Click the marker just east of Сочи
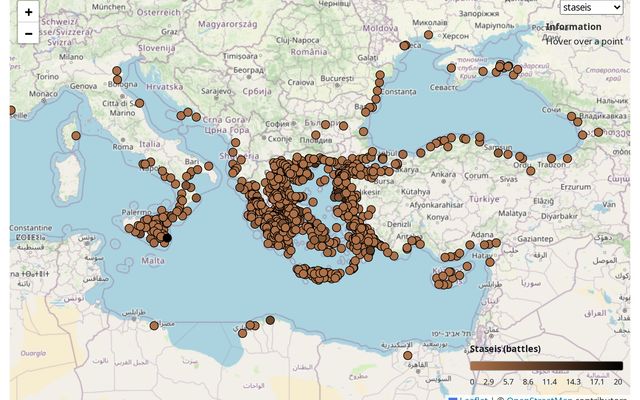Image resolution: width=640 pixels, height=400 pixels. point(572,117)
